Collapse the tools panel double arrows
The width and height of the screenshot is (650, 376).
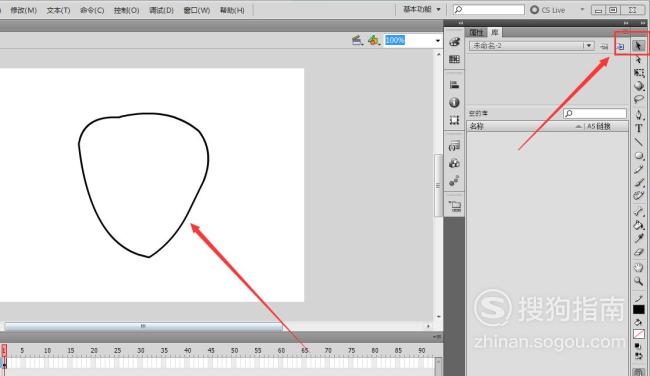click(x=643, y=23)
